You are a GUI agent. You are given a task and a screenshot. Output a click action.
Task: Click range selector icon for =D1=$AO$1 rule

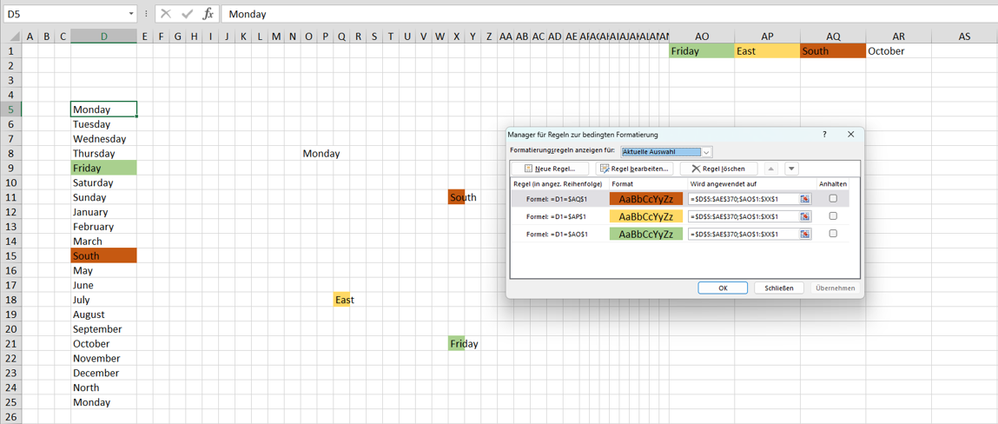coord(805,234)
